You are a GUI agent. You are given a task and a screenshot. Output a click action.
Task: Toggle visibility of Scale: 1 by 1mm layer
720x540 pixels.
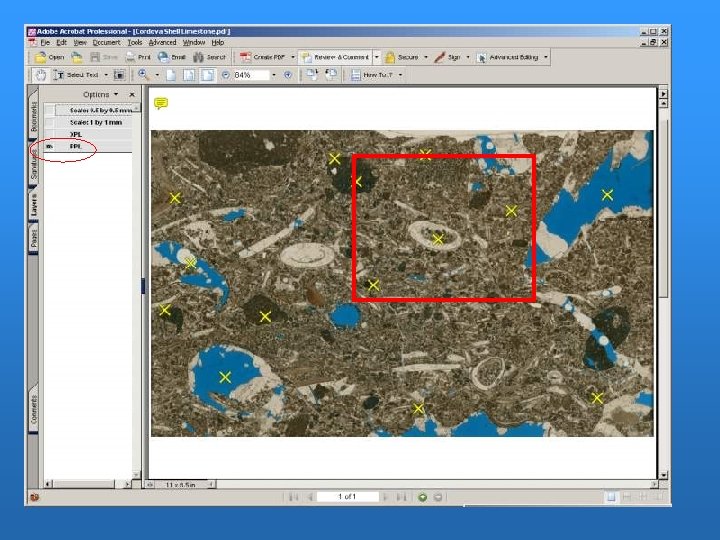[x=49, y=122]
